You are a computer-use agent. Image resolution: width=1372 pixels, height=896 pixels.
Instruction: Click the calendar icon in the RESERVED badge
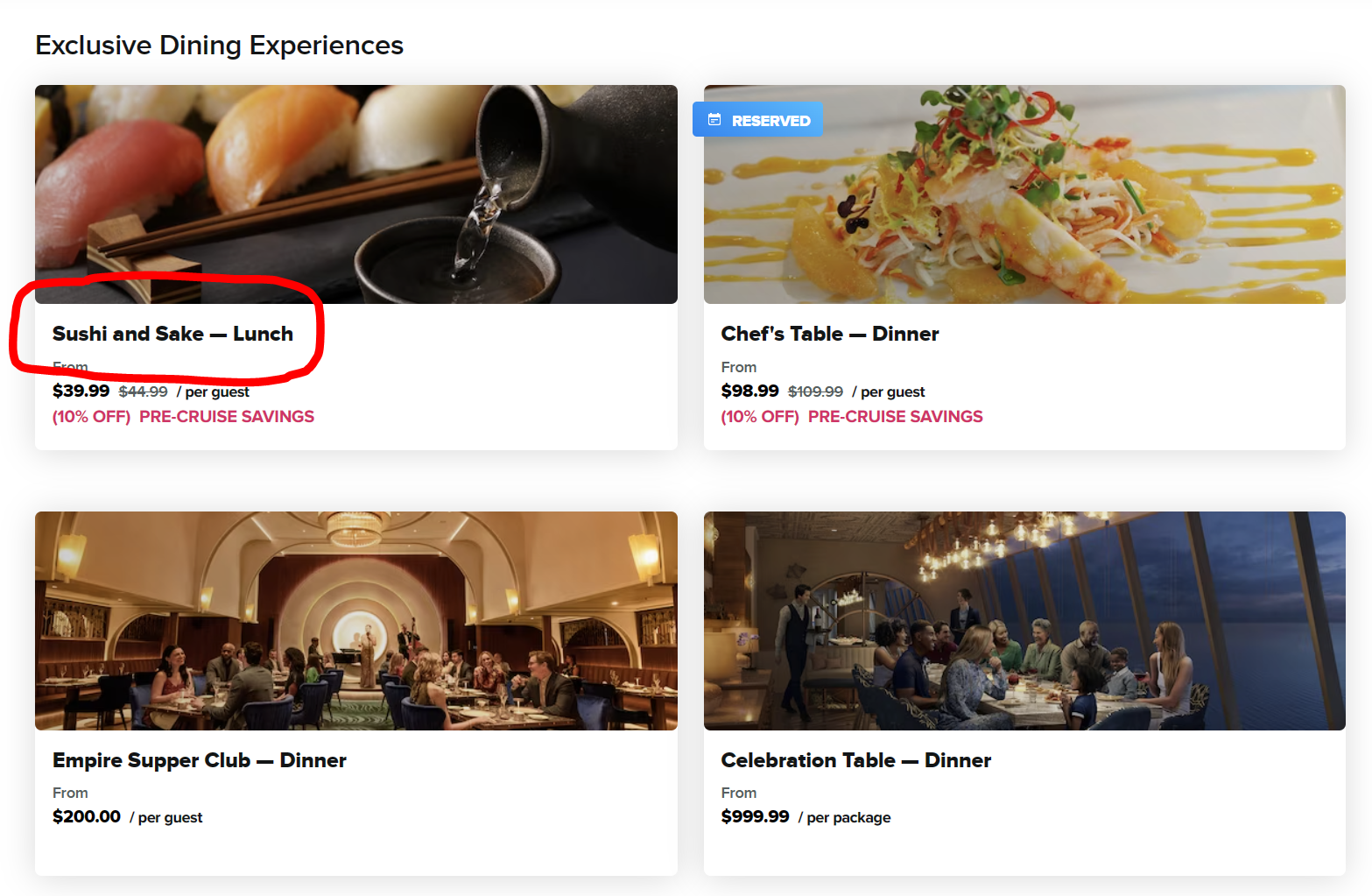(714, 120)
